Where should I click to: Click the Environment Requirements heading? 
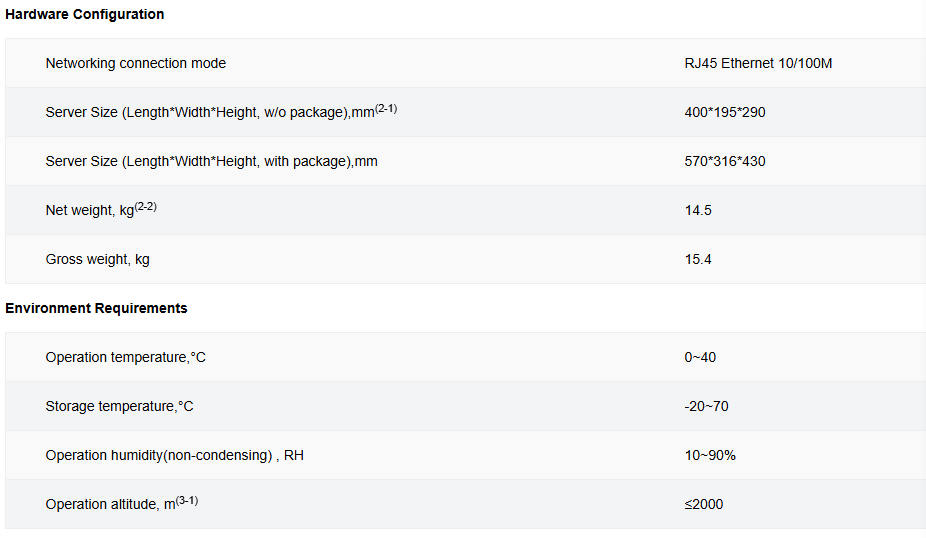click(x=96, y=308)
